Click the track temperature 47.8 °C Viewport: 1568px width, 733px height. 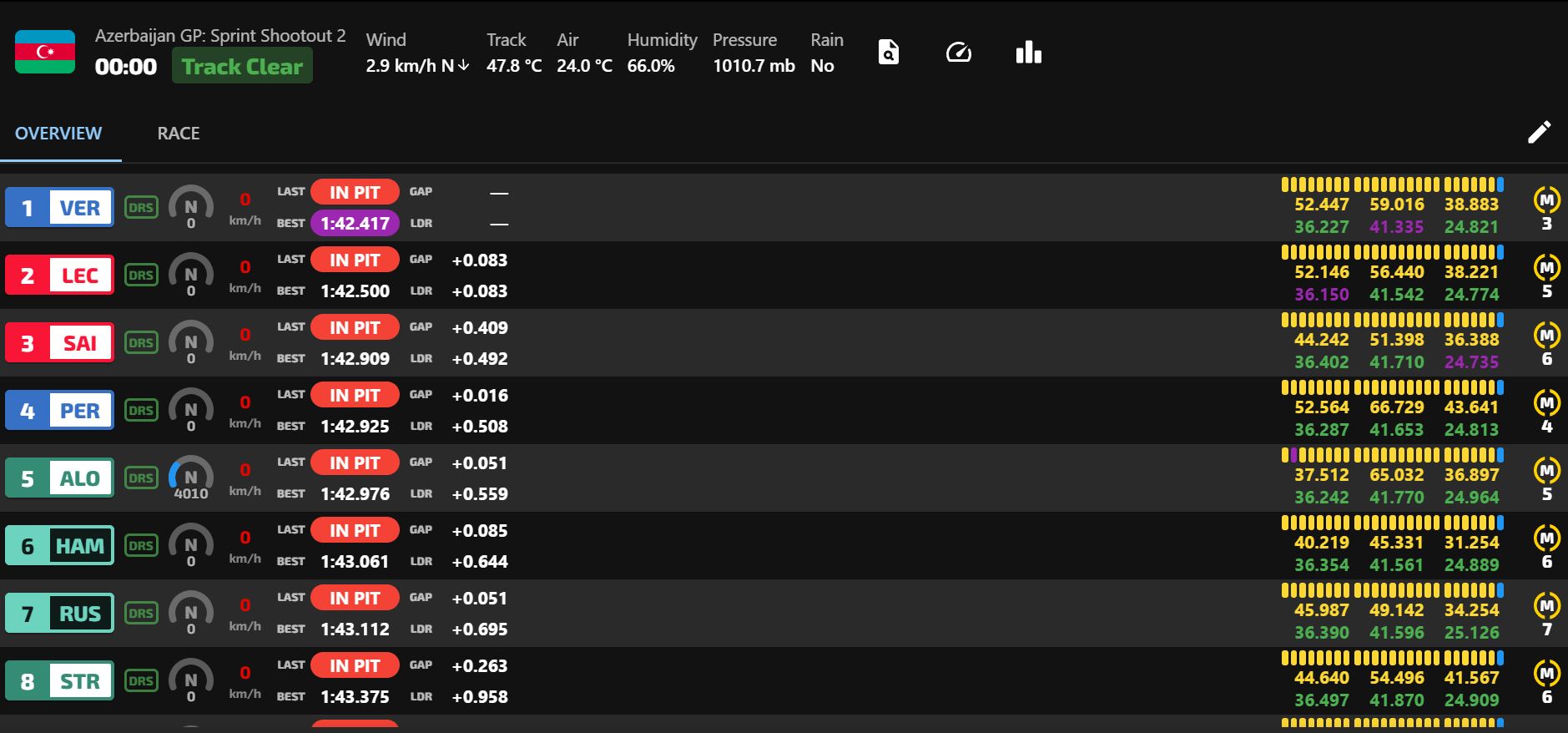click(x=514, y=65)
